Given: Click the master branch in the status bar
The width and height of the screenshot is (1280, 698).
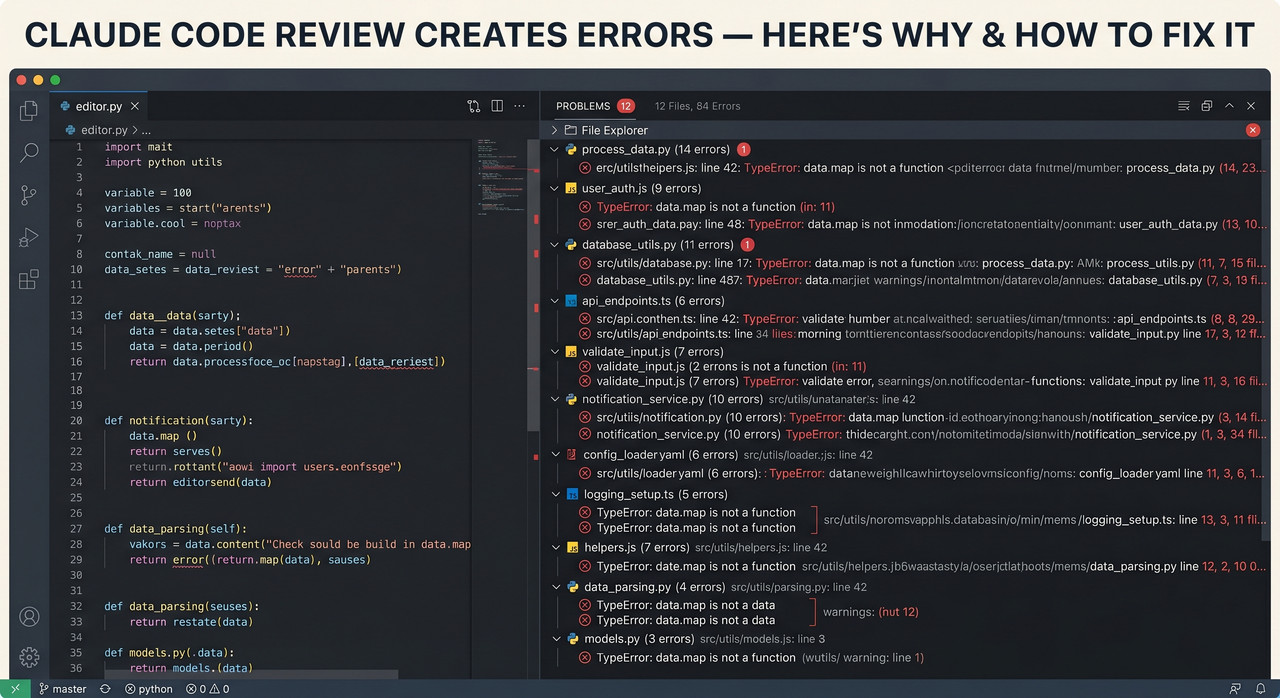Looking at the screenshot, I should point(63,689).
